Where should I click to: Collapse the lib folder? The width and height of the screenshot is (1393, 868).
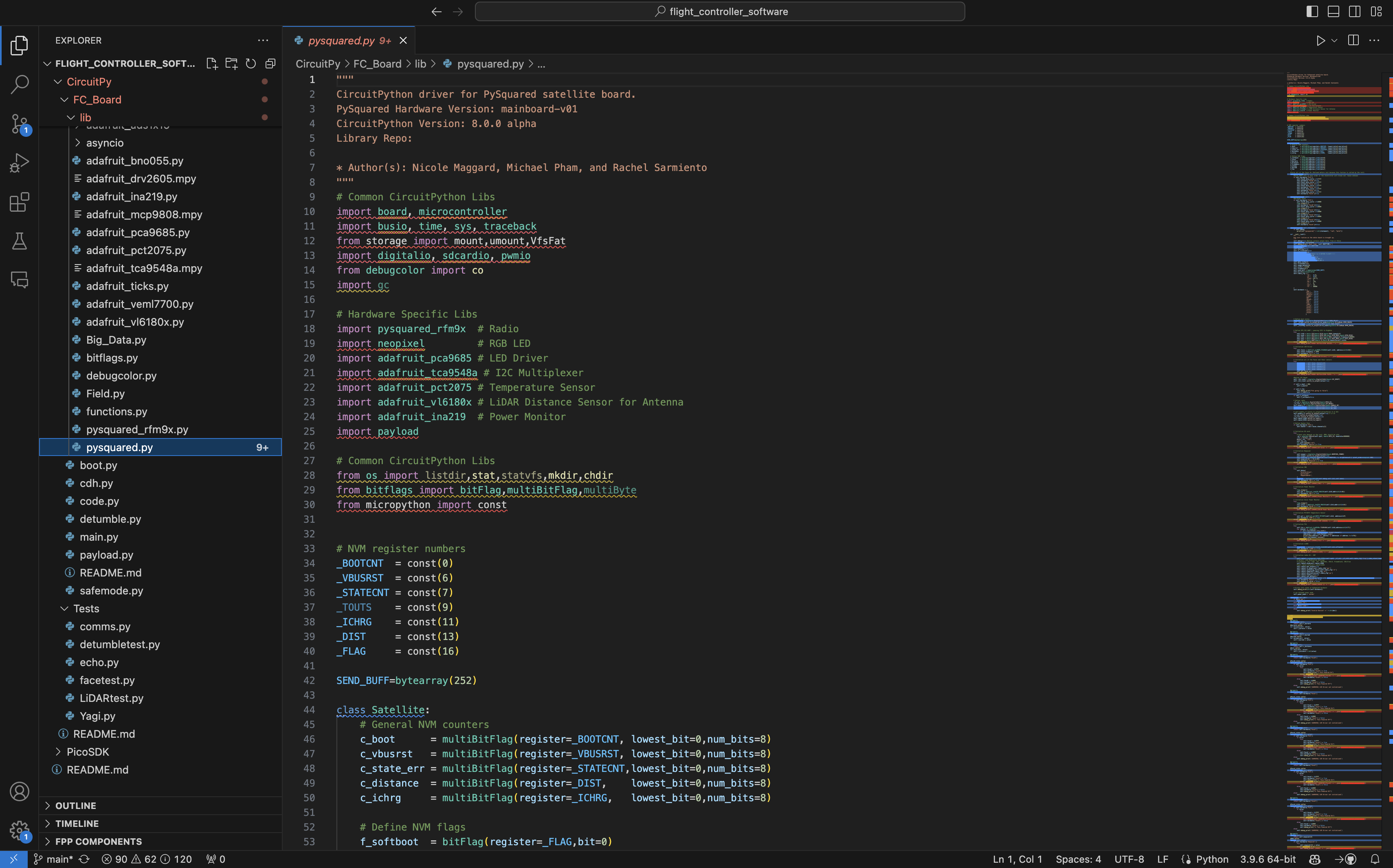tap(86, 117)
